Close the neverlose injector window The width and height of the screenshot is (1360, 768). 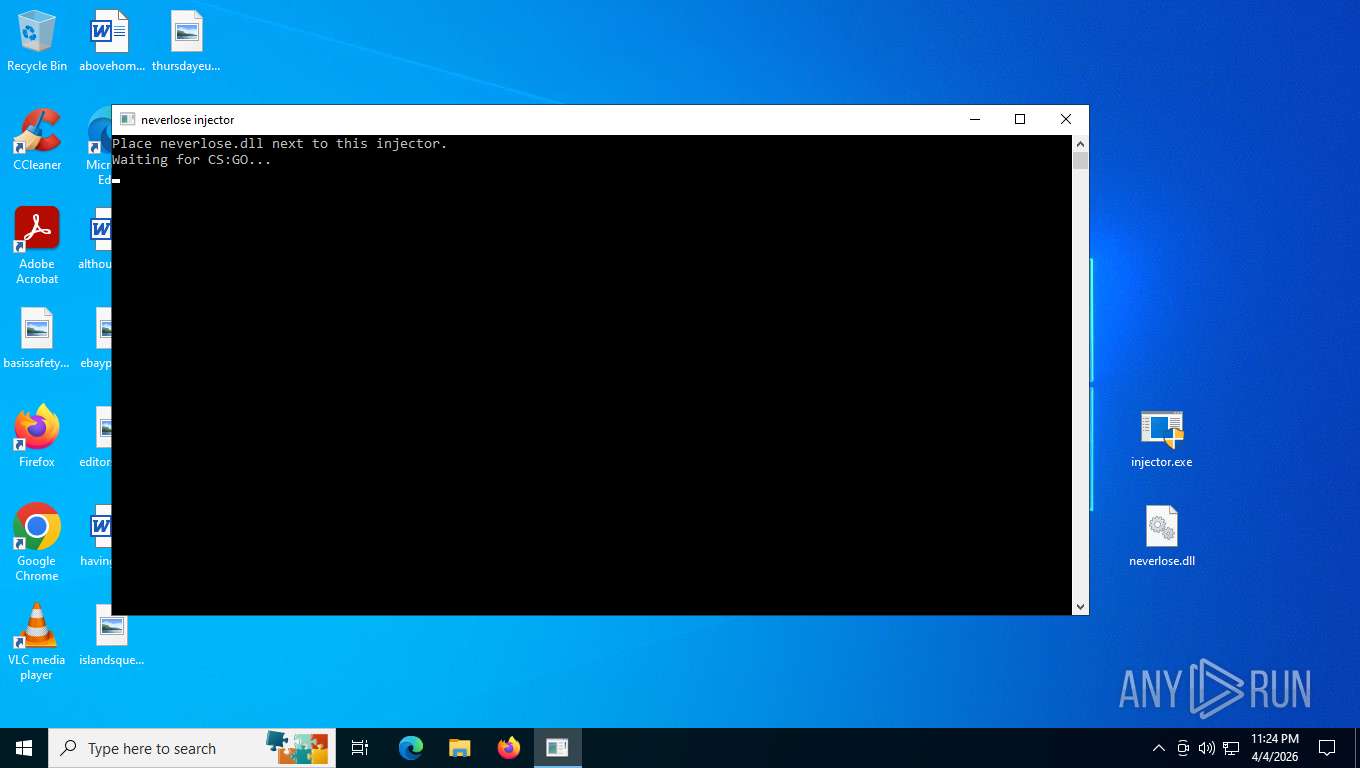[x=1066, y=119]
